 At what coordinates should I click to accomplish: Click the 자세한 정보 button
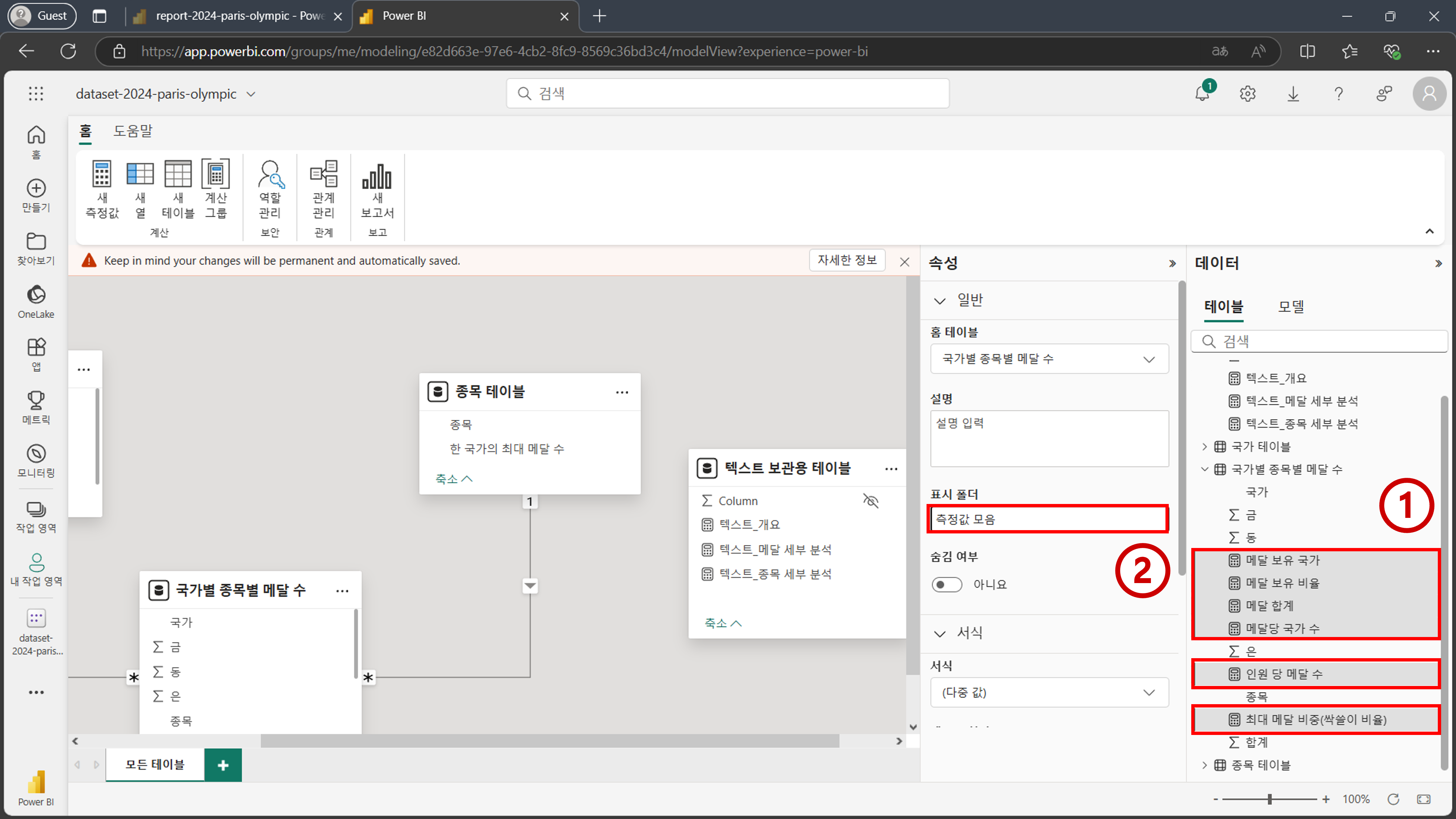point(847,260)
